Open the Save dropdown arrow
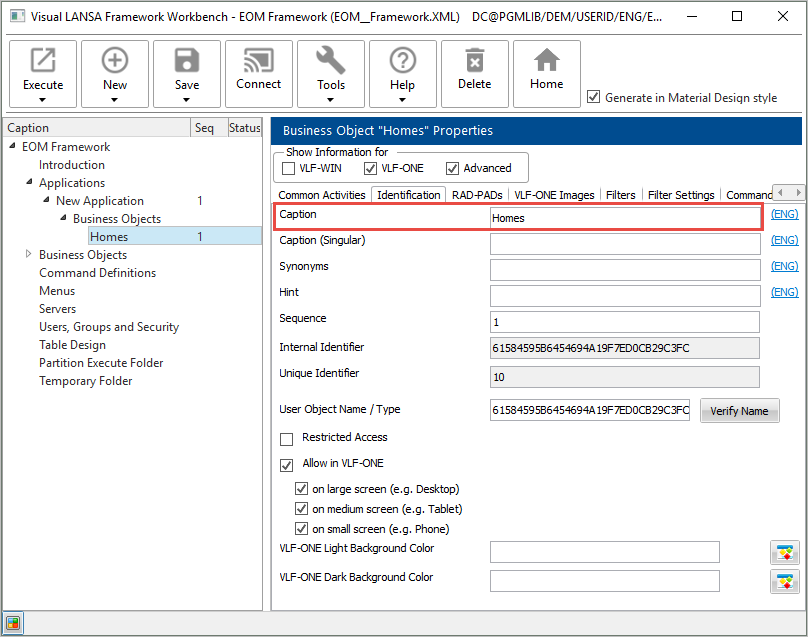This screenshot has height=637, width=808. tap(187, 100)
